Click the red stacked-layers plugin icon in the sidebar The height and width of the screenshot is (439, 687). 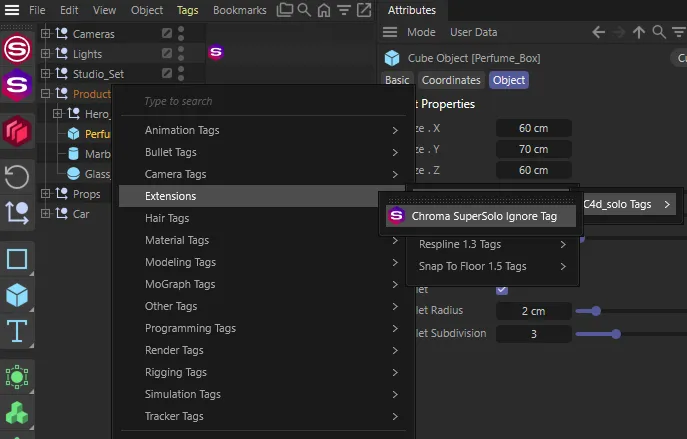17,131
